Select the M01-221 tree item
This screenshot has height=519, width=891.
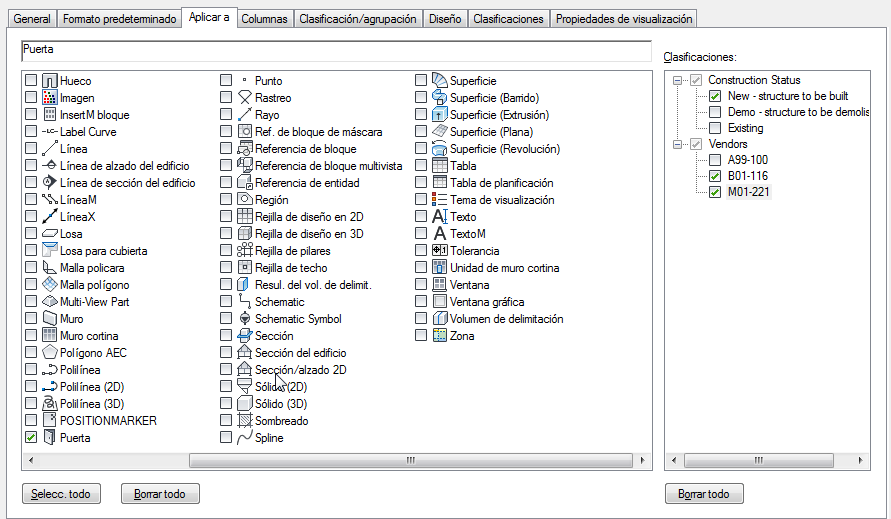(x=749, y=192)
